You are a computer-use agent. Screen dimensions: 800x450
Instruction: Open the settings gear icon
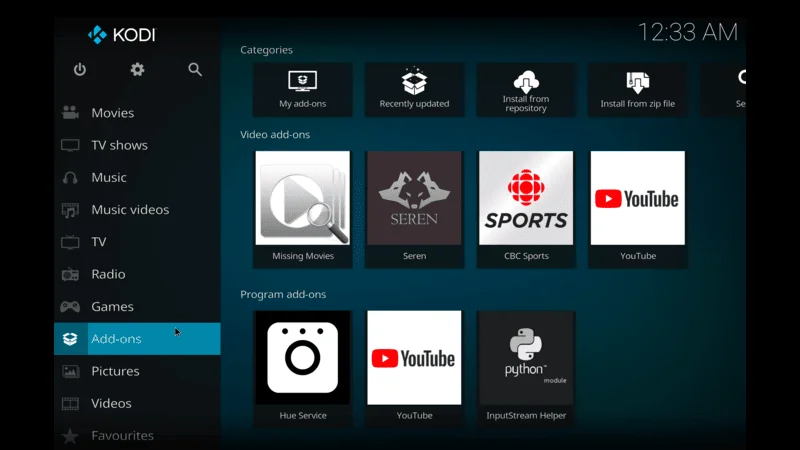(x=137, y=69)
